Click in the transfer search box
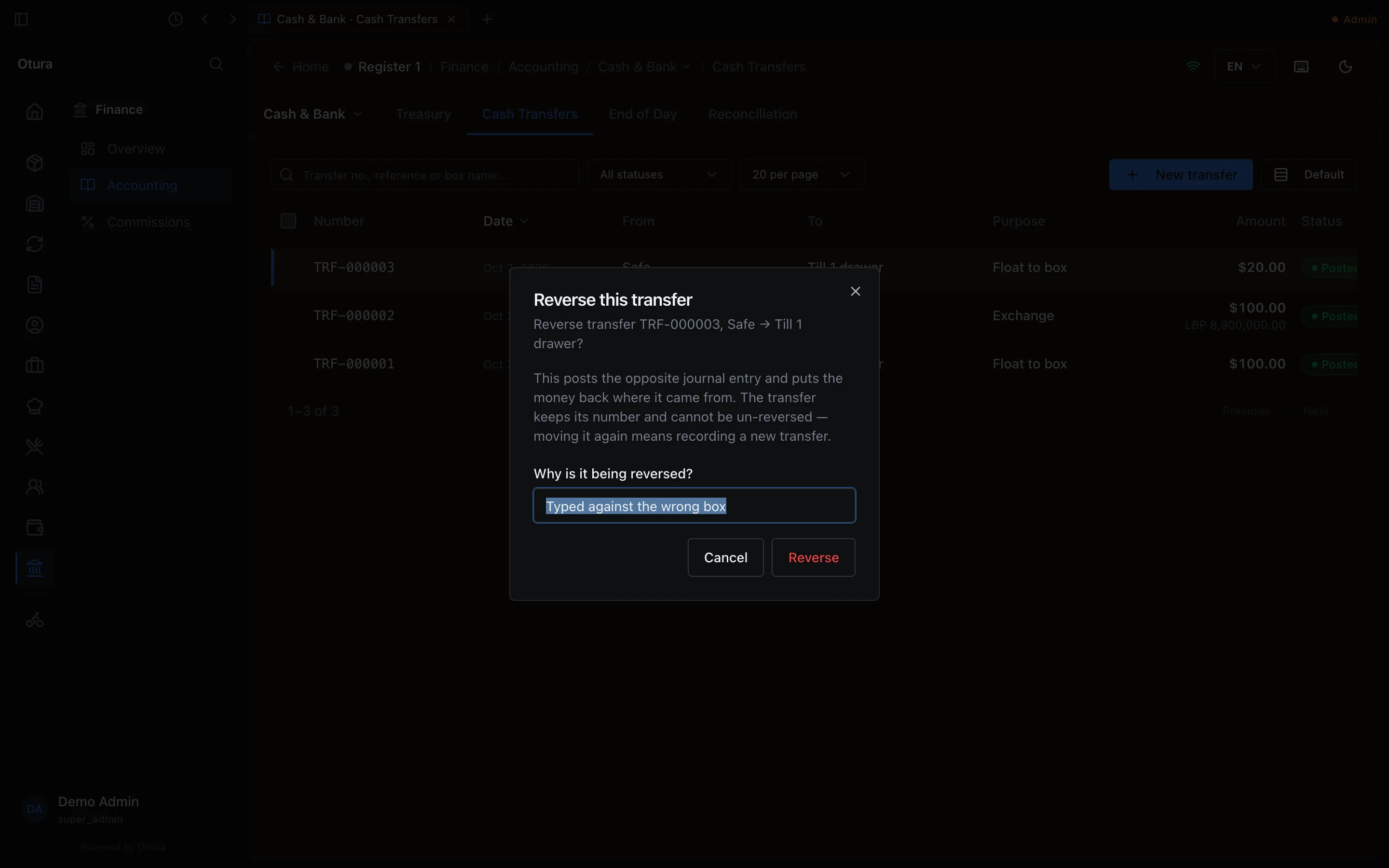 [425, 175]
